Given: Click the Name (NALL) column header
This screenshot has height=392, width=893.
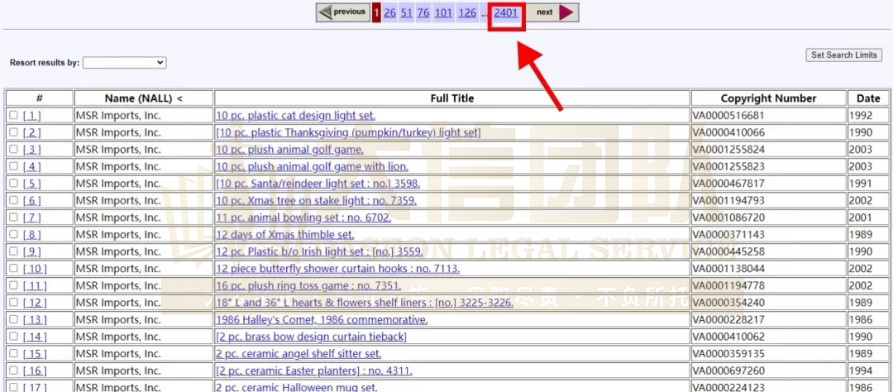Looking at the screenshot, I should (144, 99).
